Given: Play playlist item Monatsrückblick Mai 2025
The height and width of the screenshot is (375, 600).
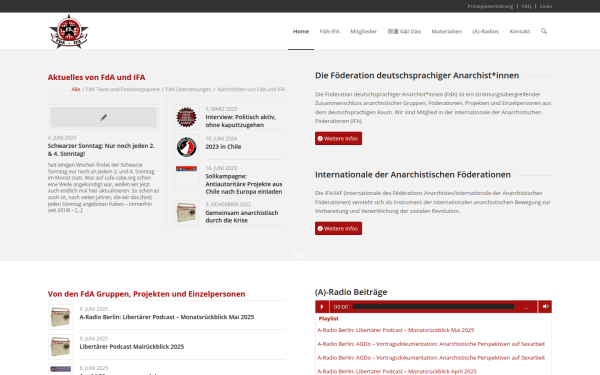Looking at the screenshot, I should pyautogui.click(x=396, y=330).
